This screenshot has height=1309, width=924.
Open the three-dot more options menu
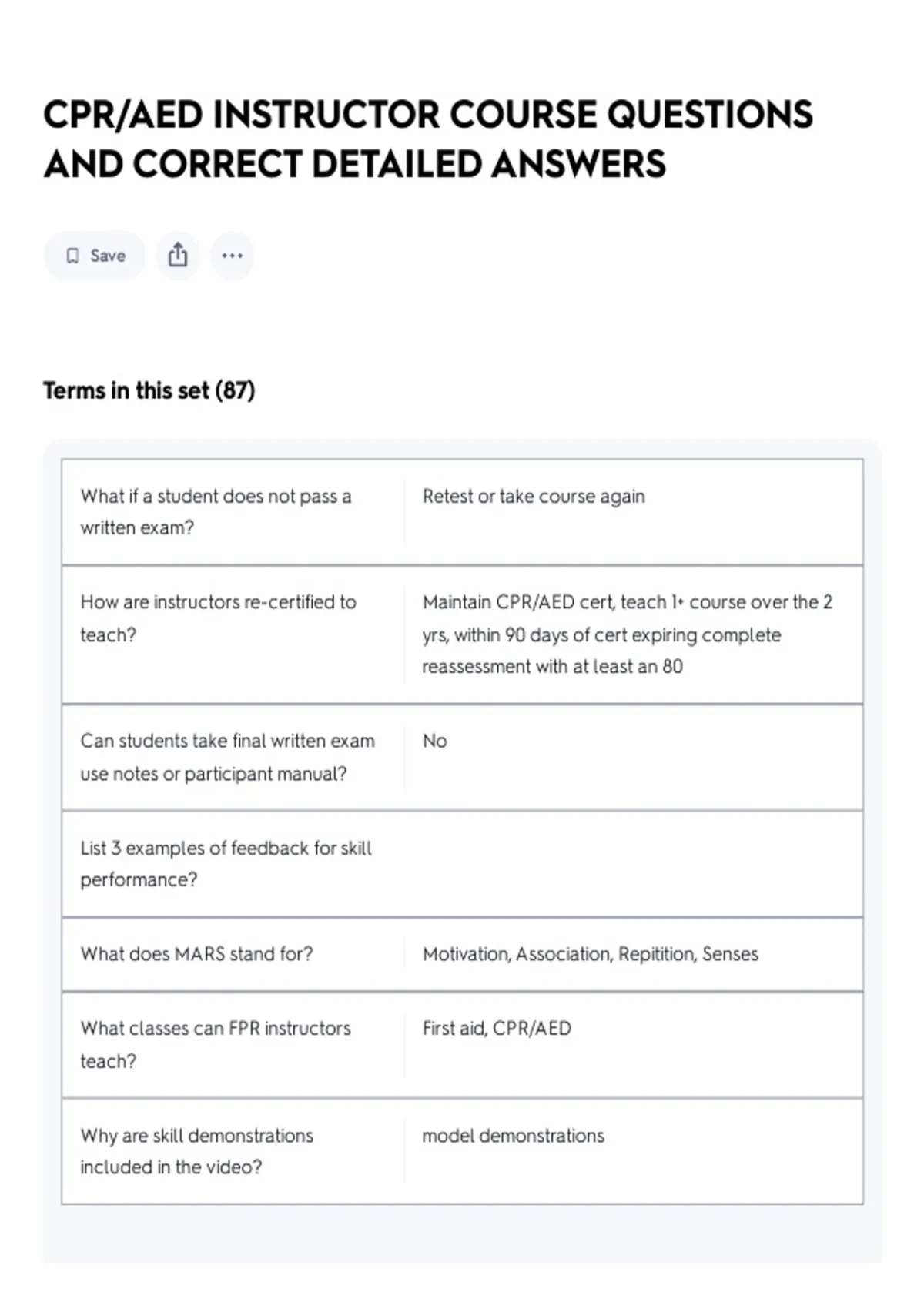coord(232,256)
